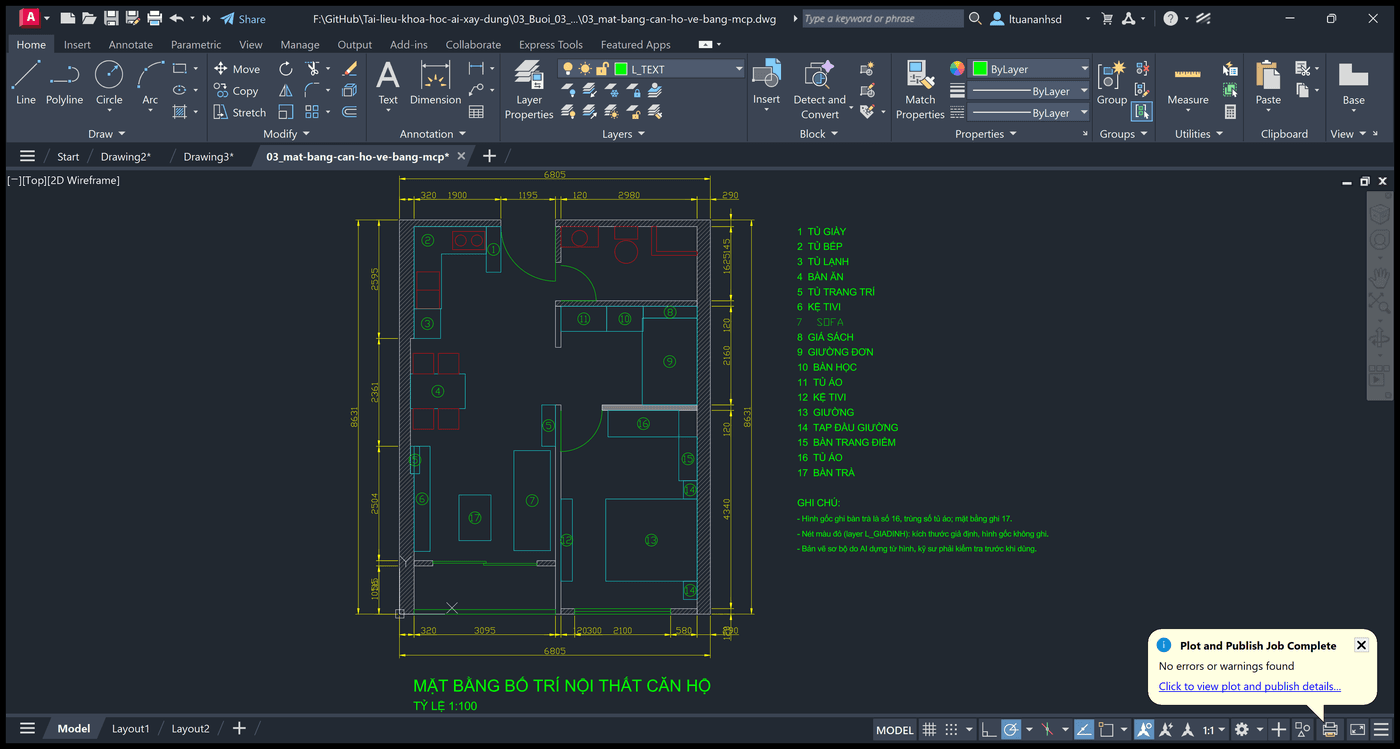
Task: Expand the Draw panel
Action: tap(107, 134)
